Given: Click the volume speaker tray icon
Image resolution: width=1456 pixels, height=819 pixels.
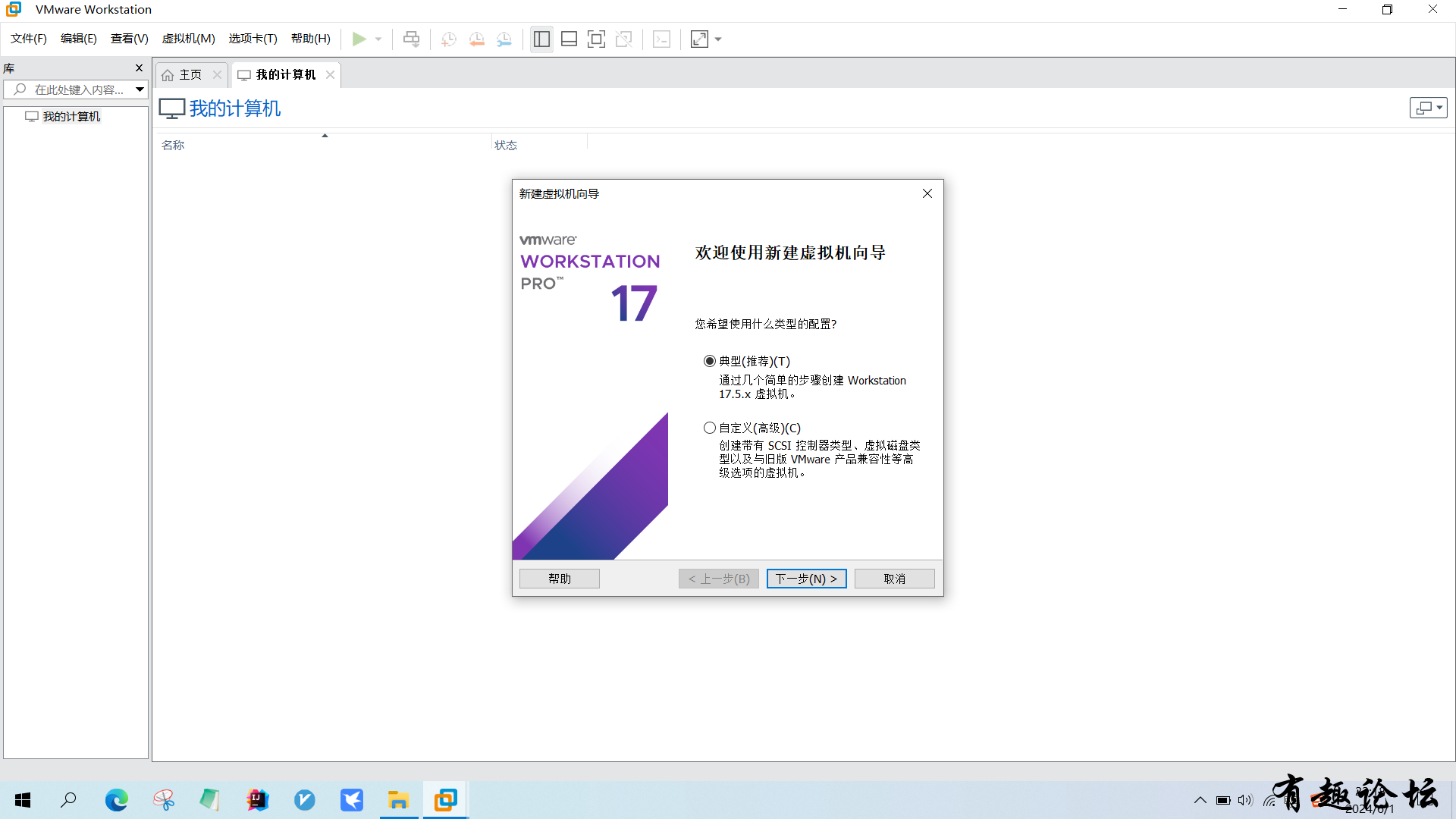Looking at the screenshot, I should (x=1245, y=800).
